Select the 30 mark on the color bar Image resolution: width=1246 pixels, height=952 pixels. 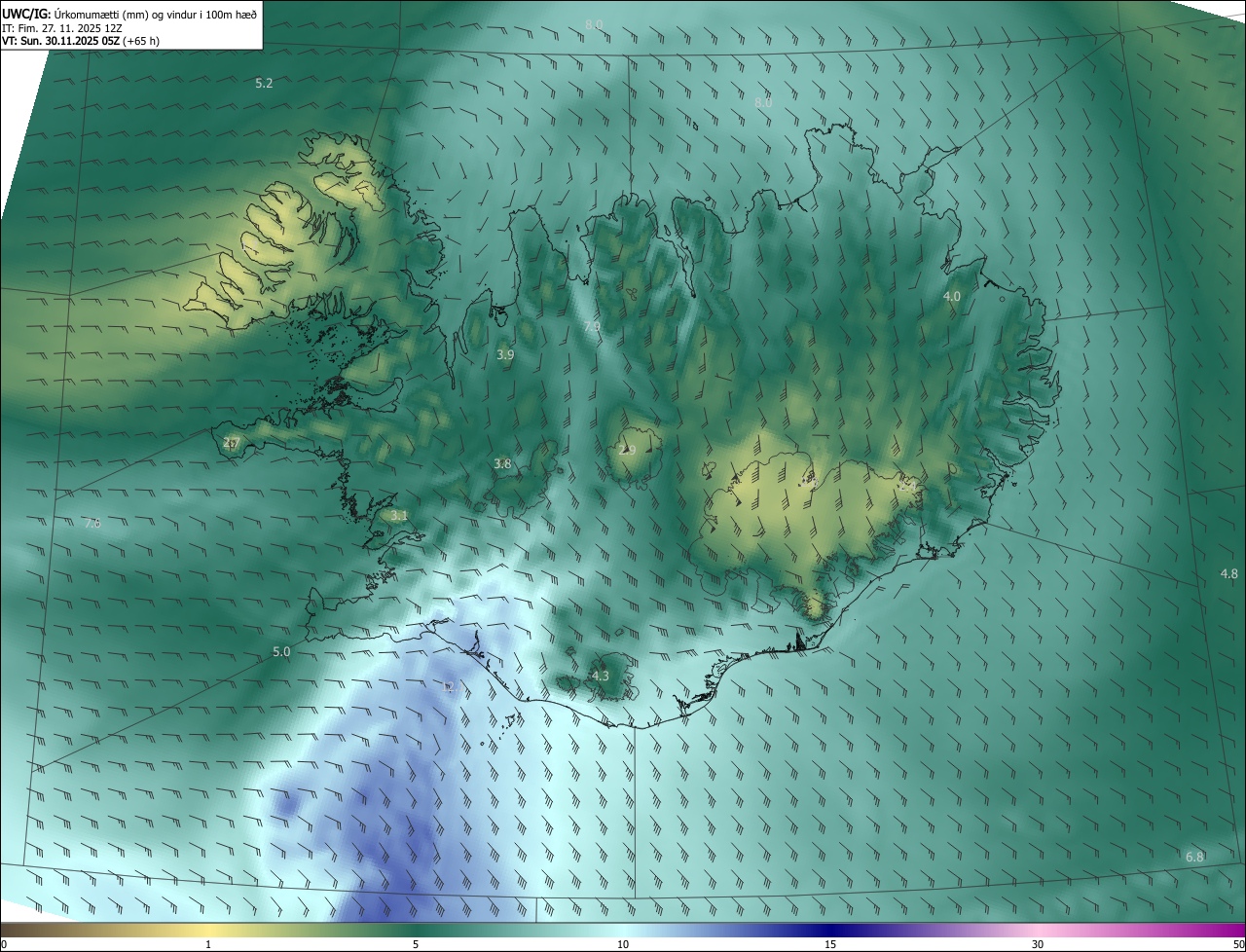tap(1038, 944)
